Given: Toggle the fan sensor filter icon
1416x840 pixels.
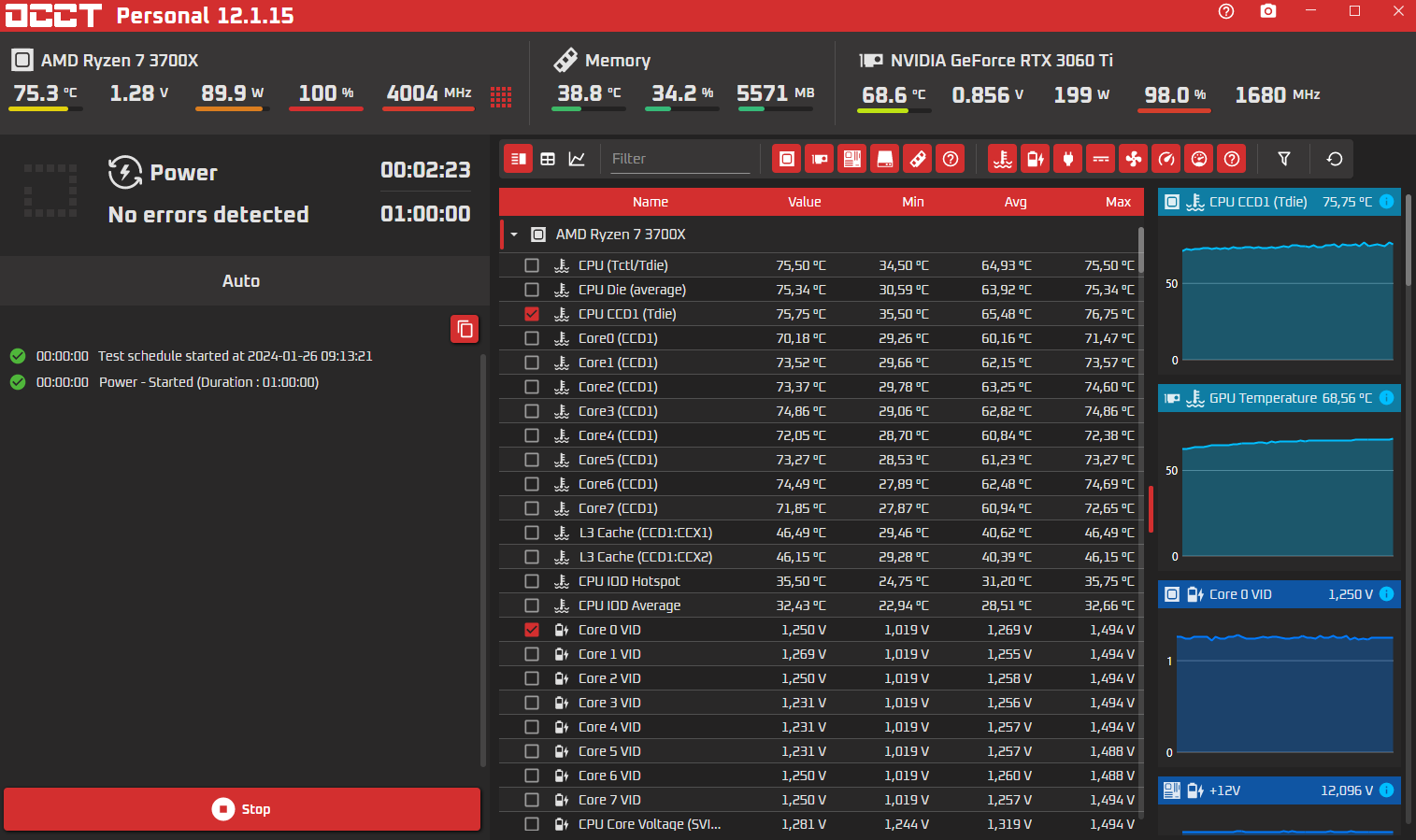Looking at the screenshot, I should click(x=1134, y=159).
